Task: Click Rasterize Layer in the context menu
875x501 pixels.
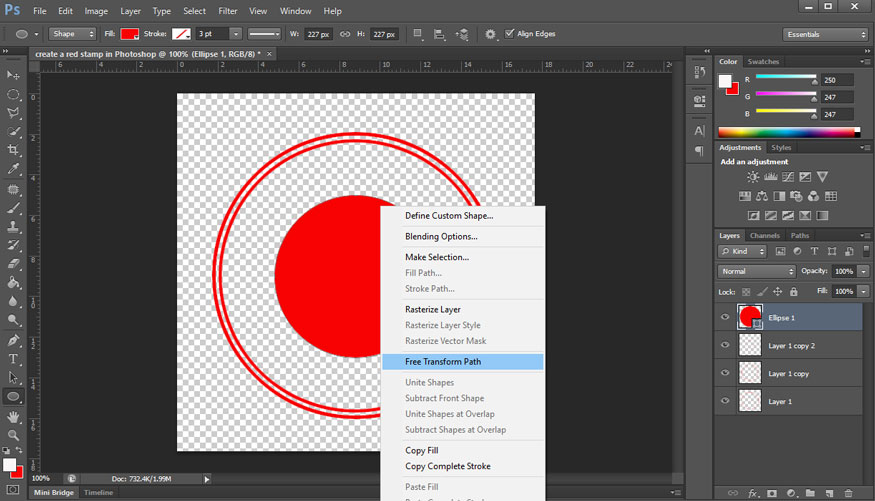Action: pyautogui.click(x=433, y=309)
